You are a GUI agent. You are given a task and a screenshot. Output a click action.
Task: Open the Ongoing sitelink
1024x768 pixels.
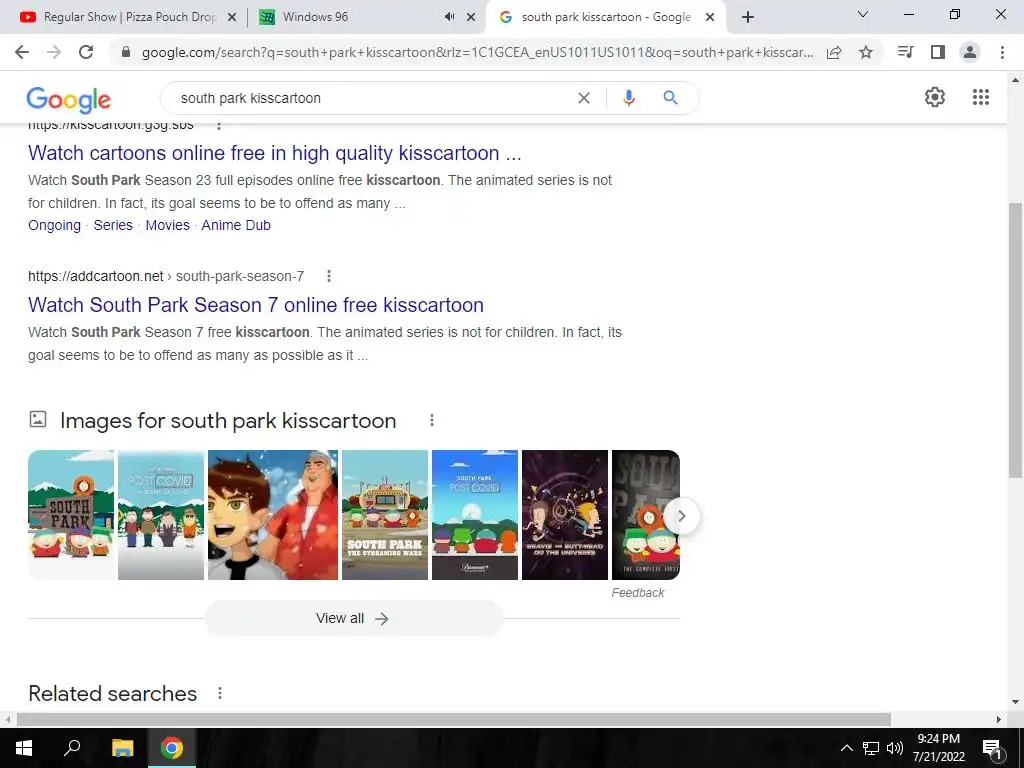[54, 225]
